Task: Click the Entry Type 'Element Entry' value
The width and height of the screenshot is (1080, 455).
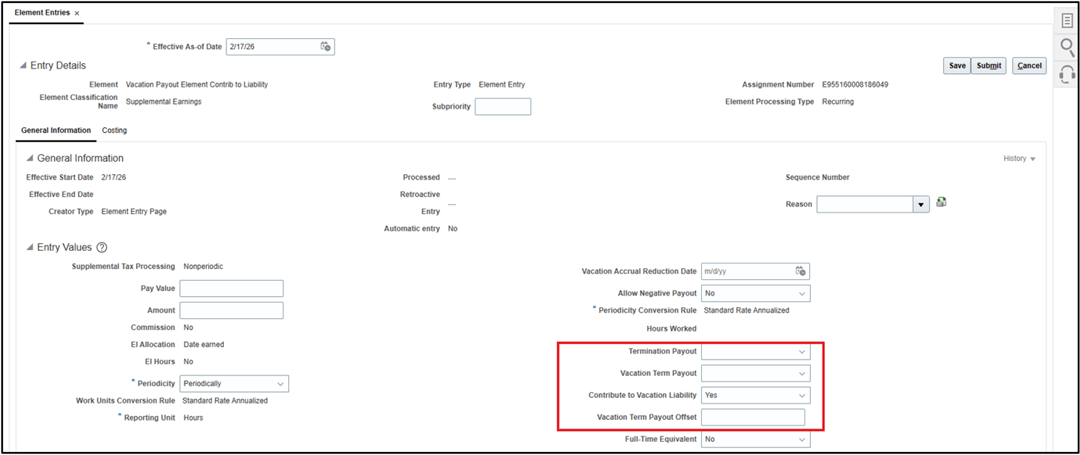Action: point(501,85)
